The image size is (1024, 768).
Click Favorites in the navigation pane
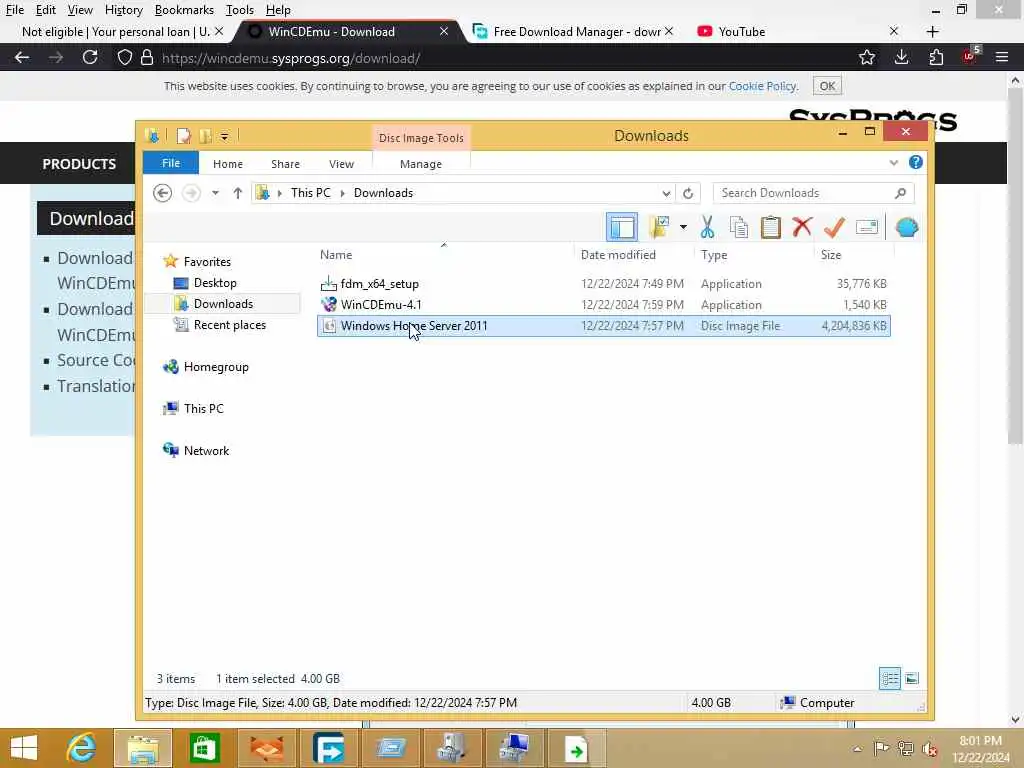(207, 261)
